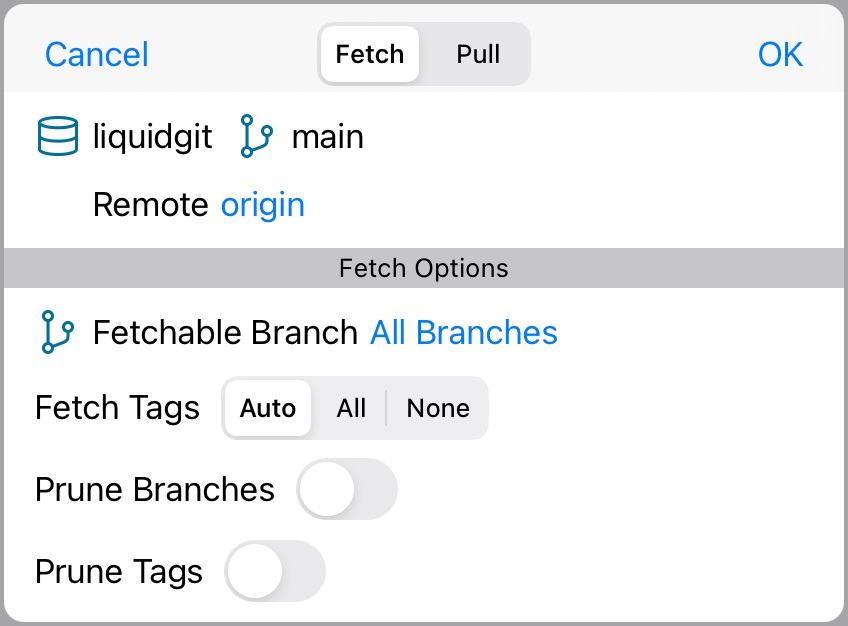Open the Fetchable Branch picker
The width and height of the screenshot is (848, 626).
point(463,332)
